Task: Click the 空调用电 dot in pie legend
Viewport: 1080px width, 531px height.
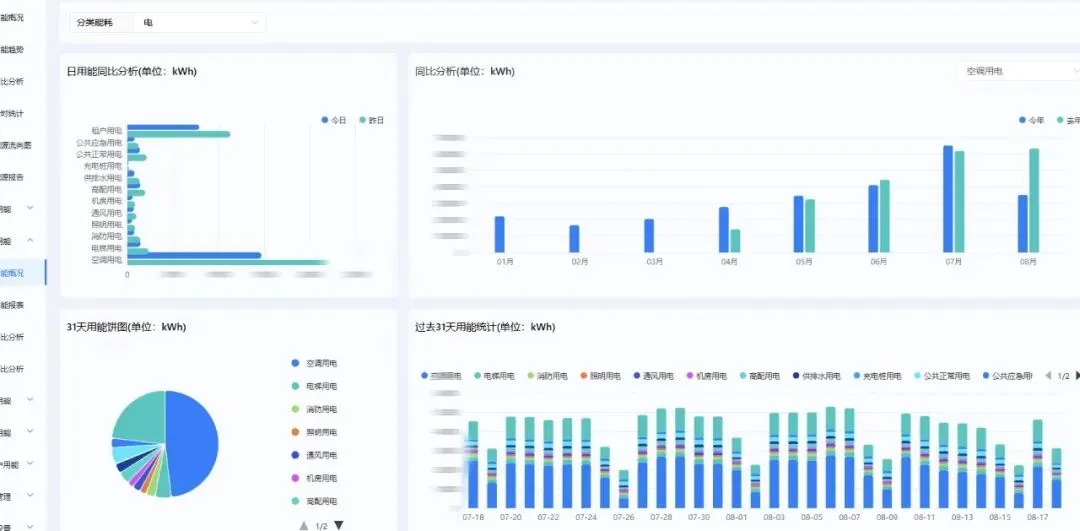Action: [295, 363]
